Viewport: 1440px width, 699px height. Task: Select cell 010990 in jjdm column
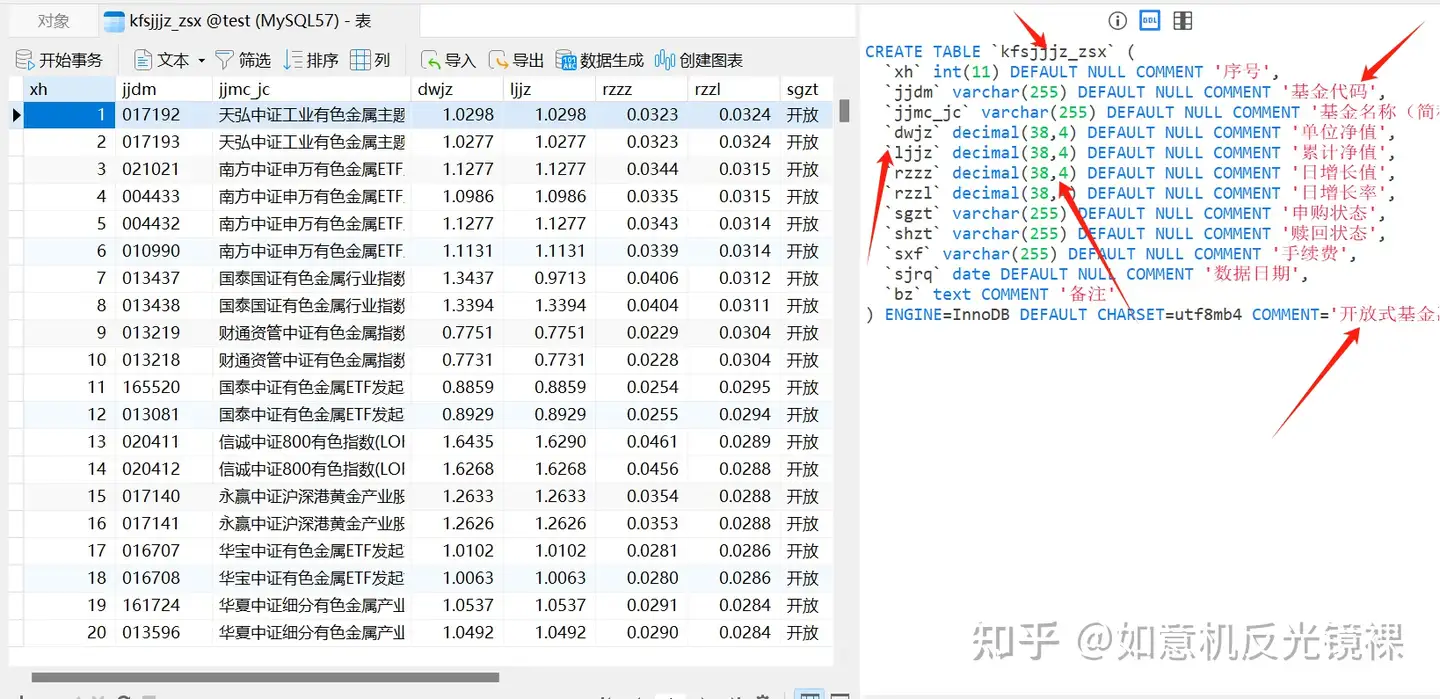[163, 251]
